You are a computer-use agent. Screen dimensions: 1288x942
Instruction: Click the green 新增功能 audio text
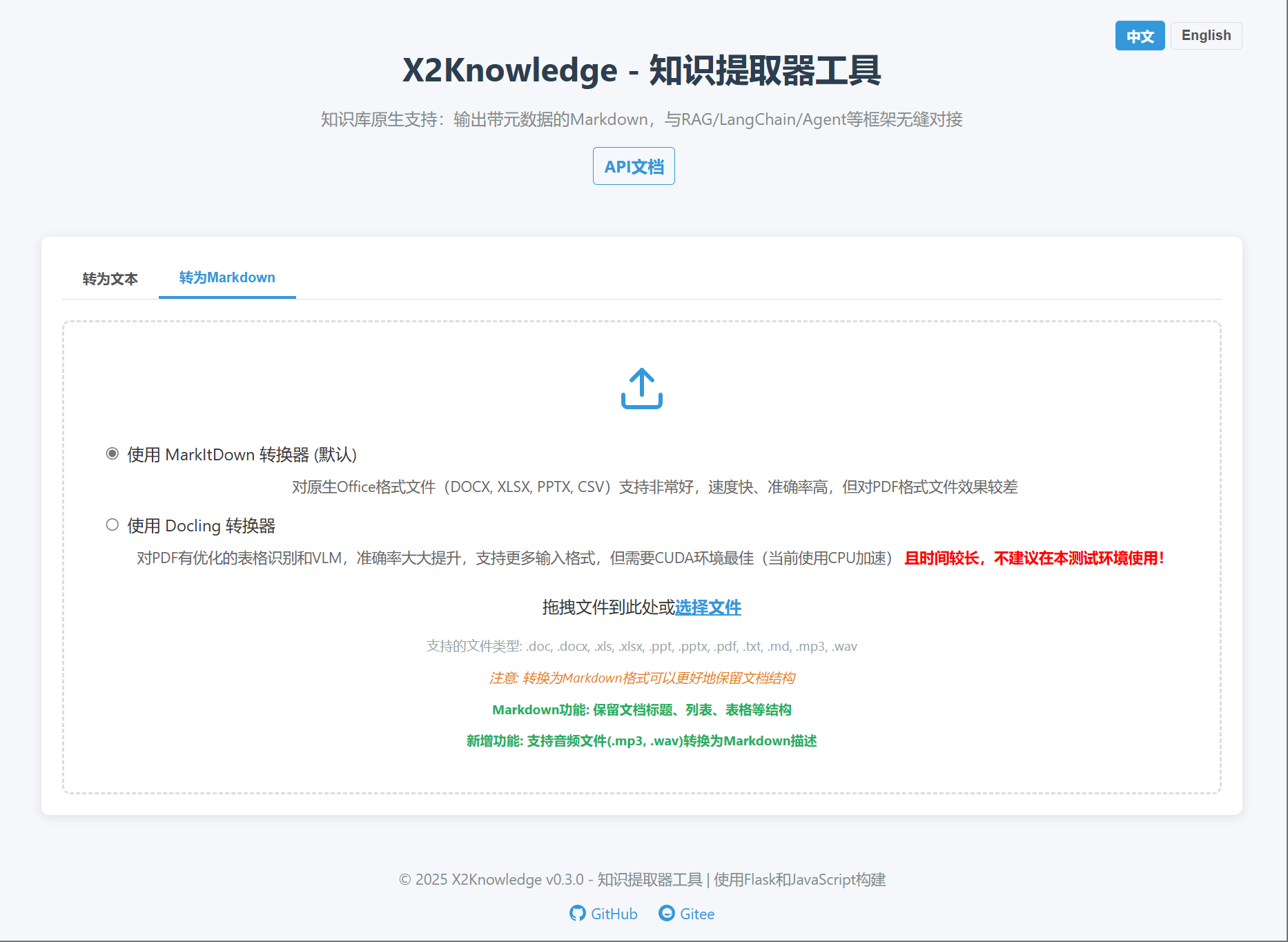(x=642, y=741)
